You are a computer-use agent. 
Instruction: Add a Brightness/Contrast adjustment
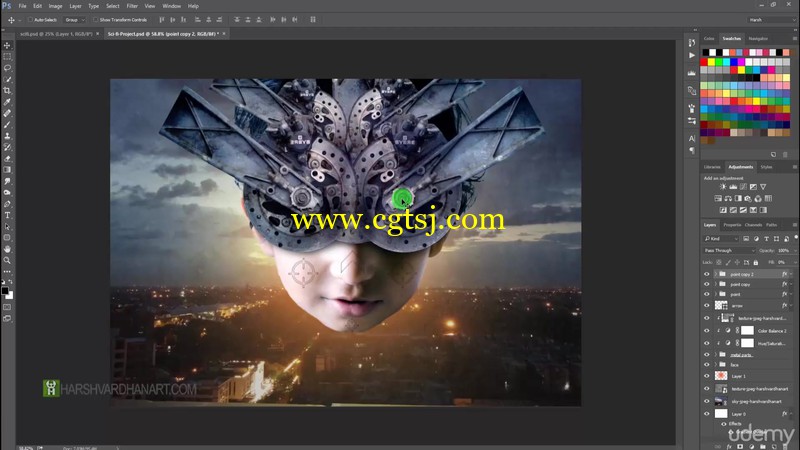tap(723, 187)
